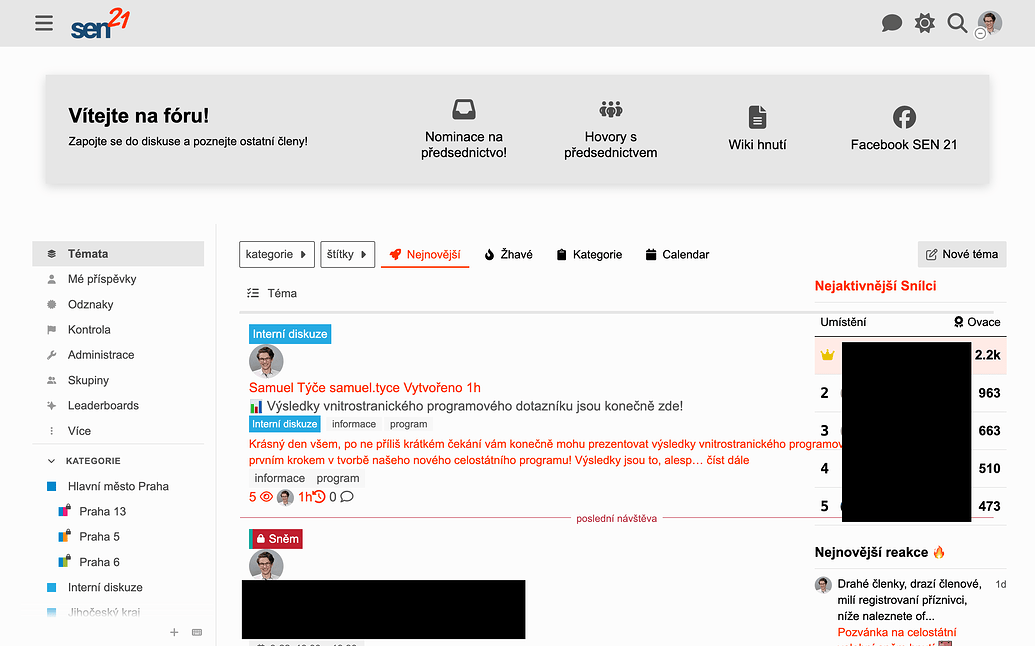Expand the Více sidebar menu
Image resolution: width=1035 pixels, height=646 pixels.
coord(79,431)
